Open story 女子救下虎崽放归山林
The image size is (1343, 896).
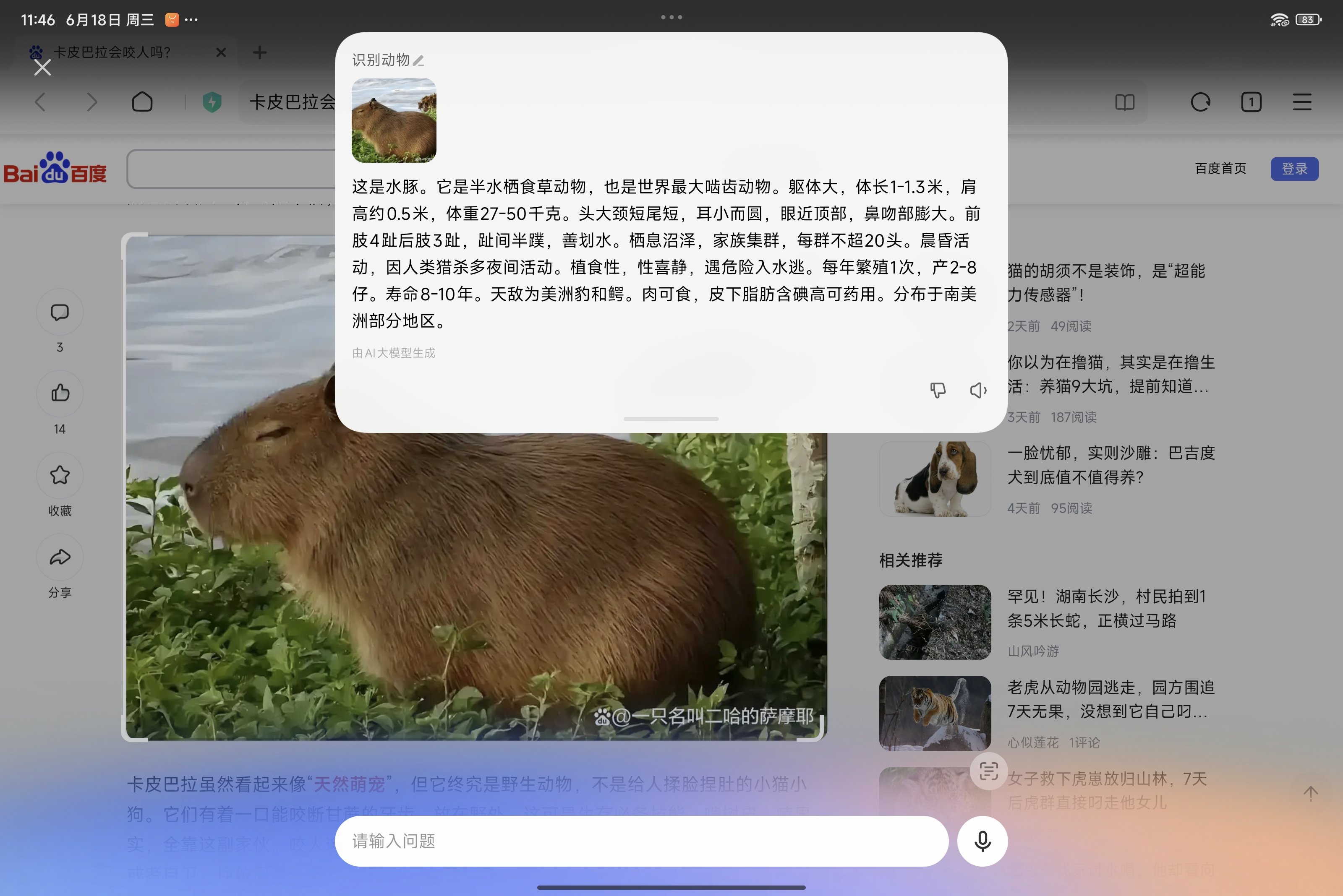[1107, 790]
